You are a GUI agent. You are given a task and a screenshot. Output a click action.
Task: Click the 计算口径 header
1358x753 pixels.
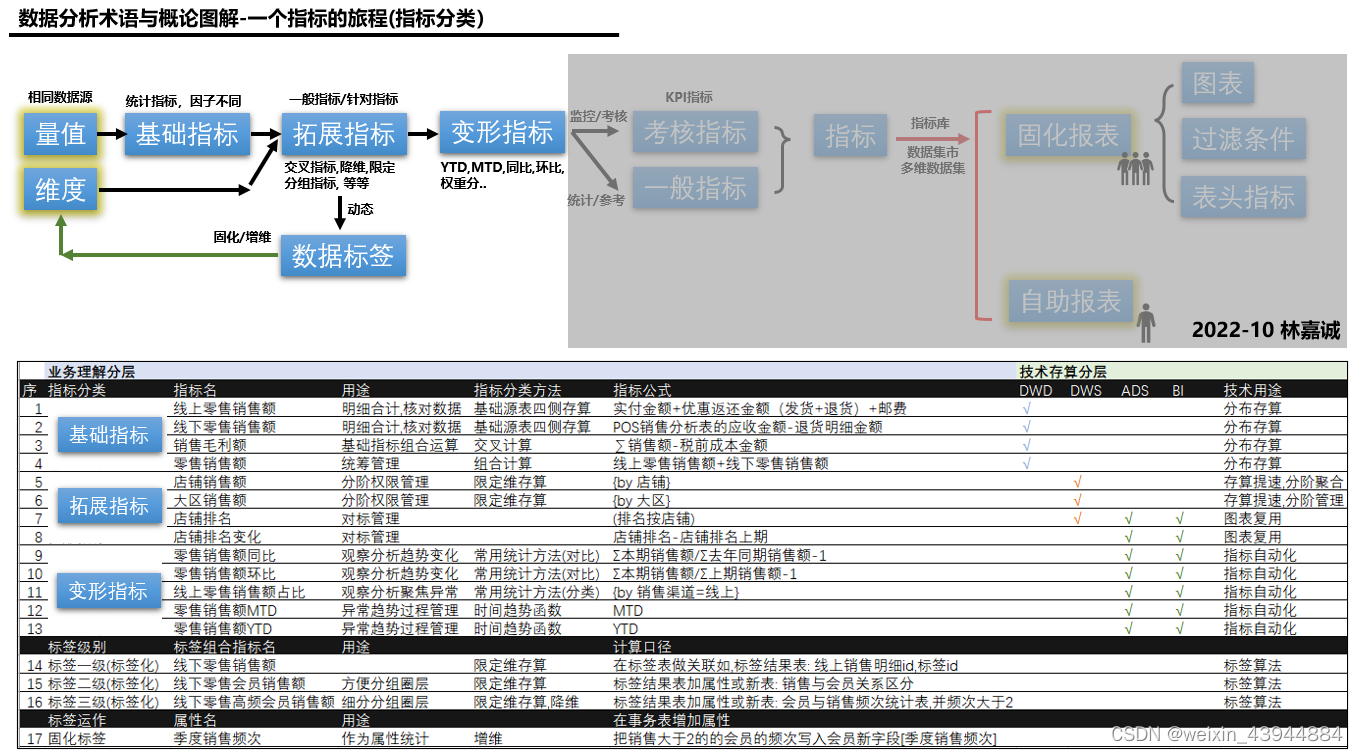pyautogui.click(x=642, y=647)
